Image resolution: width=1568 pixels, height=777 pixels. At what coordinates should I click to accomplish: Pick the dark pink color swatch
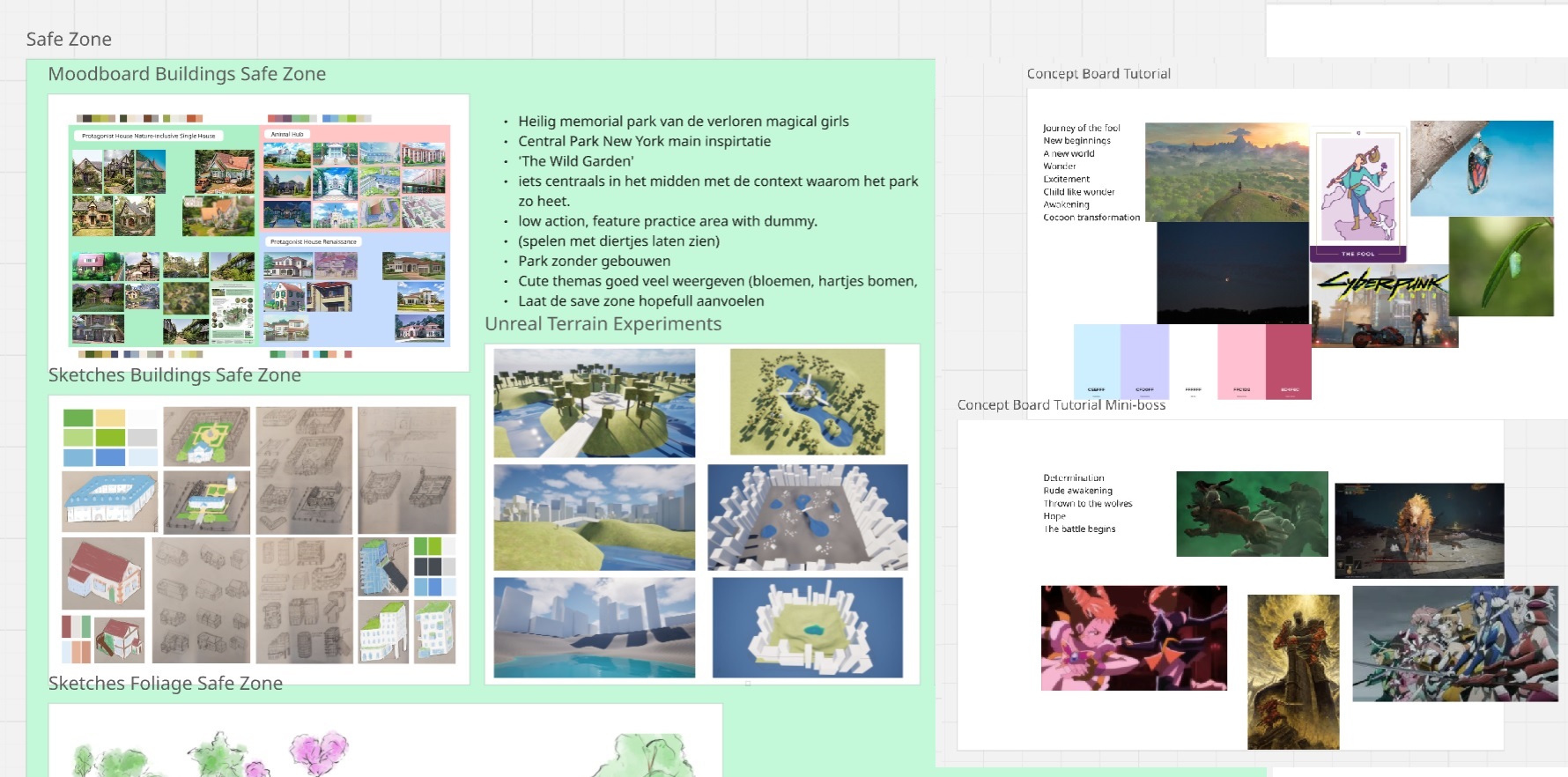point(1288,361)
